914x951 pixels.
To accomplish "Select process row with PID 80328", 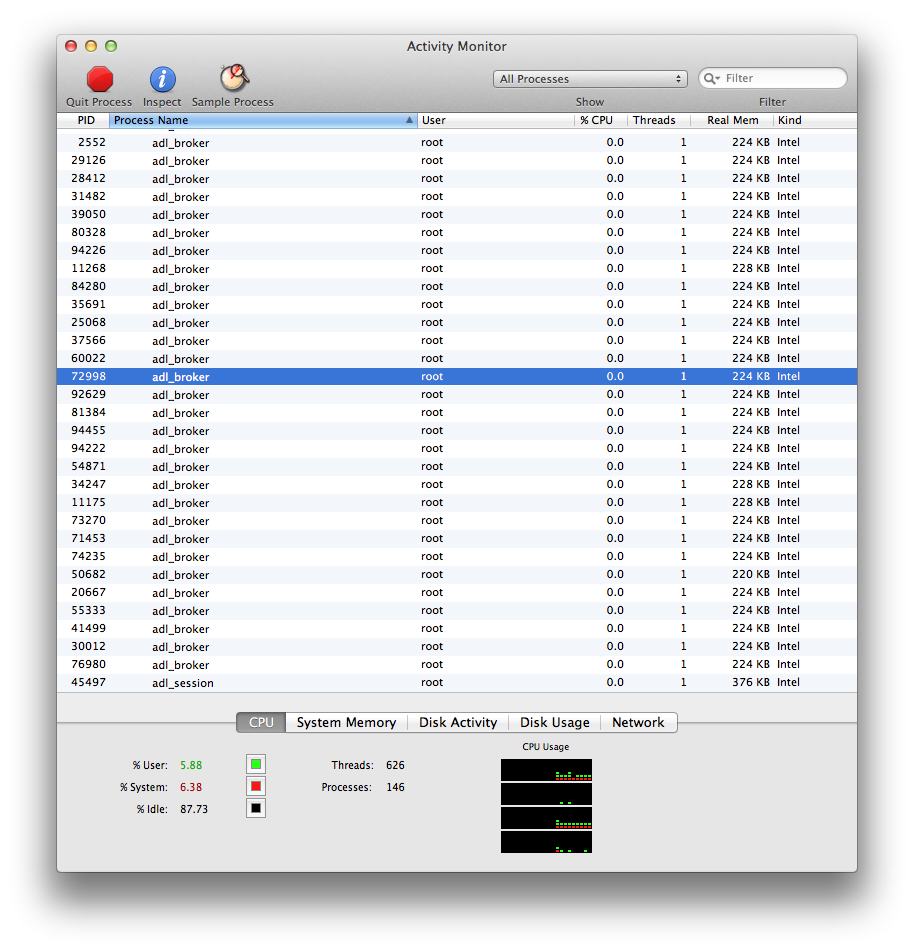I will click(x=457, y=232).
